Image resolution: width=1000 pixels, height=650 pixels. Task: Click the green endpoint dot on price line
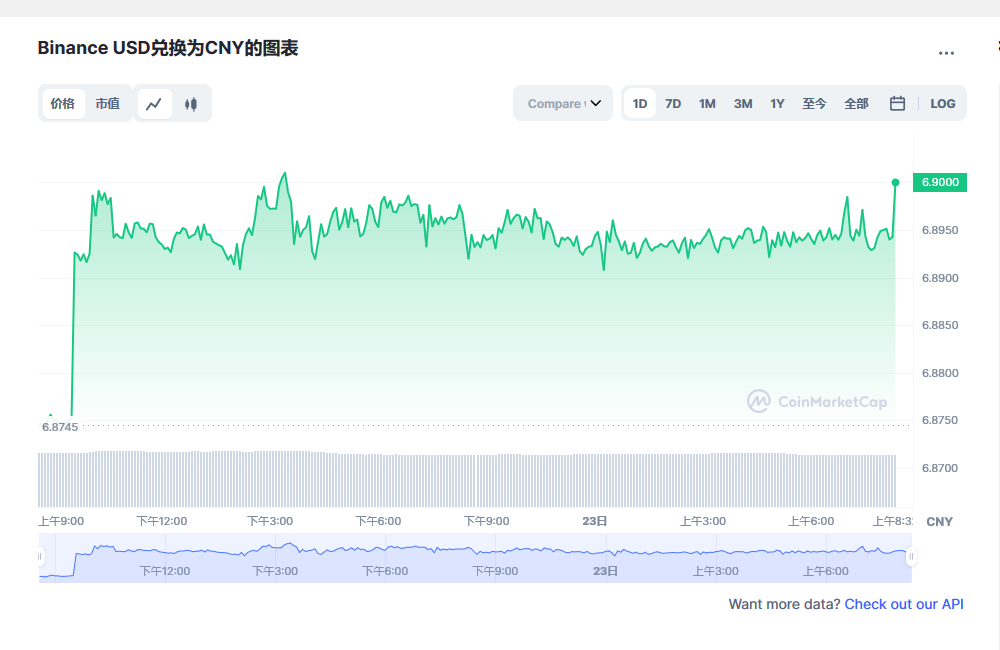coord(895,182)
